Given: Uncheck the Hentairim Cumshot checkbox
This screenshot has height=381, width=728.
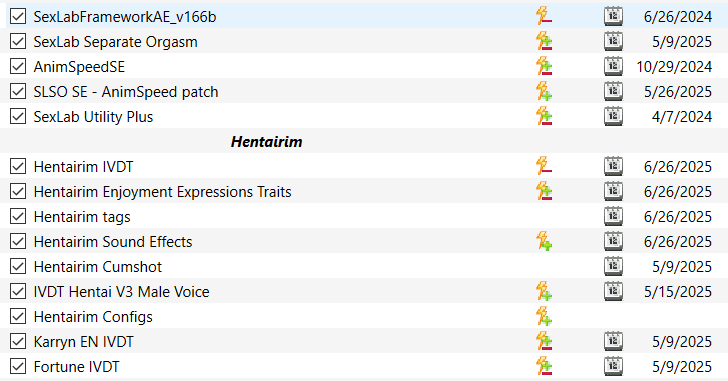Looking at the screenshot, I should pos(18,266).
